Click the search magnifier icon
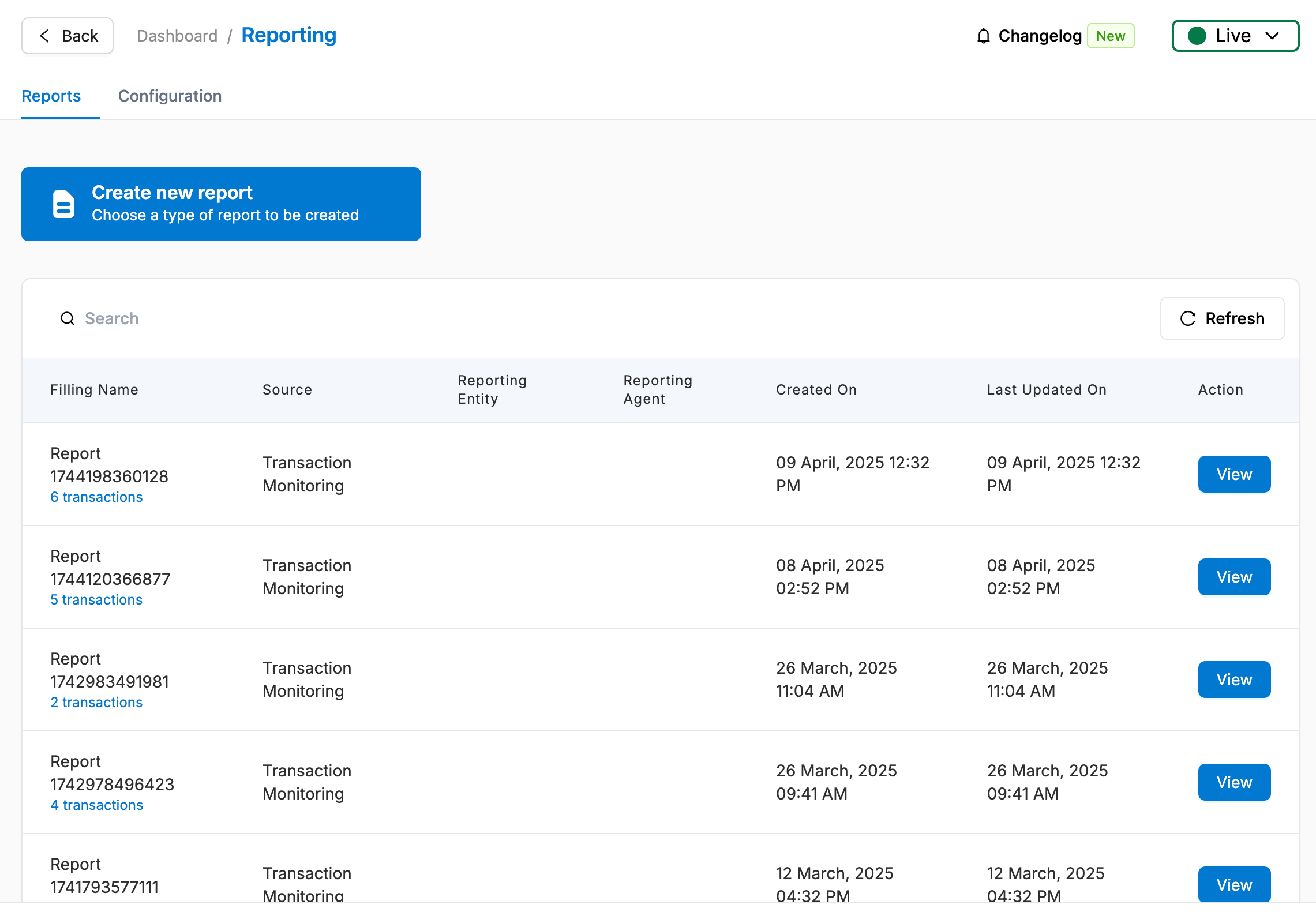Image resolution: width=1316 pixels, height=912 pixels. pos(68,318)
